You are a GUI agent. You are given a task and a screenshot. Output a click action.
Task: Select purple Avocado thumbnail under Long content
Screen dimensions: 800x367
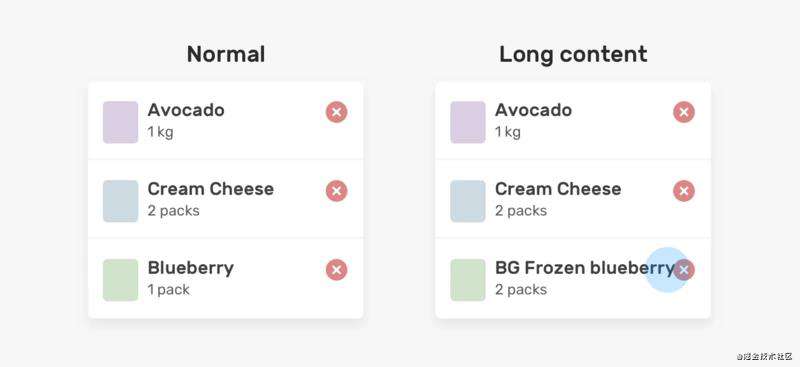click(468, 122)
